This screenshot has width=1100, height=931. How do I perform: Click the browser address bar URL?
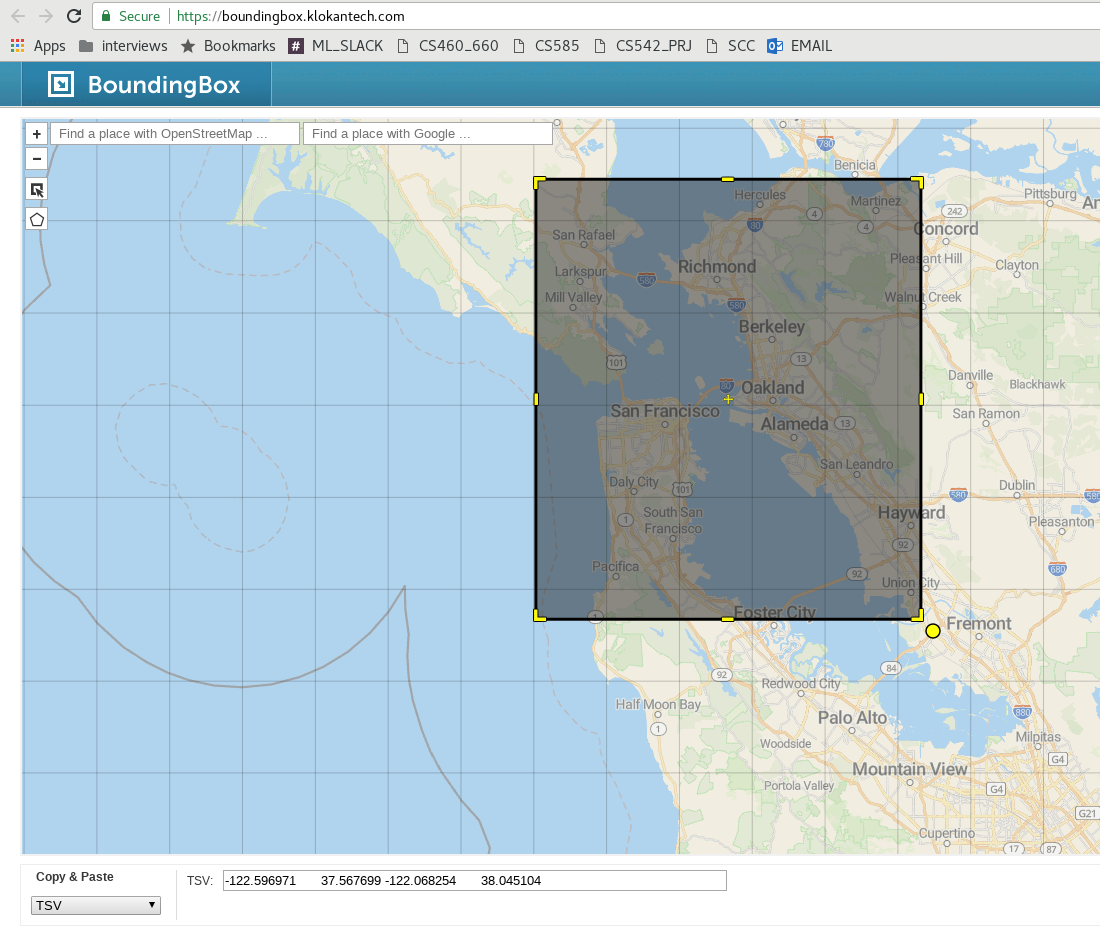point(290,15)
